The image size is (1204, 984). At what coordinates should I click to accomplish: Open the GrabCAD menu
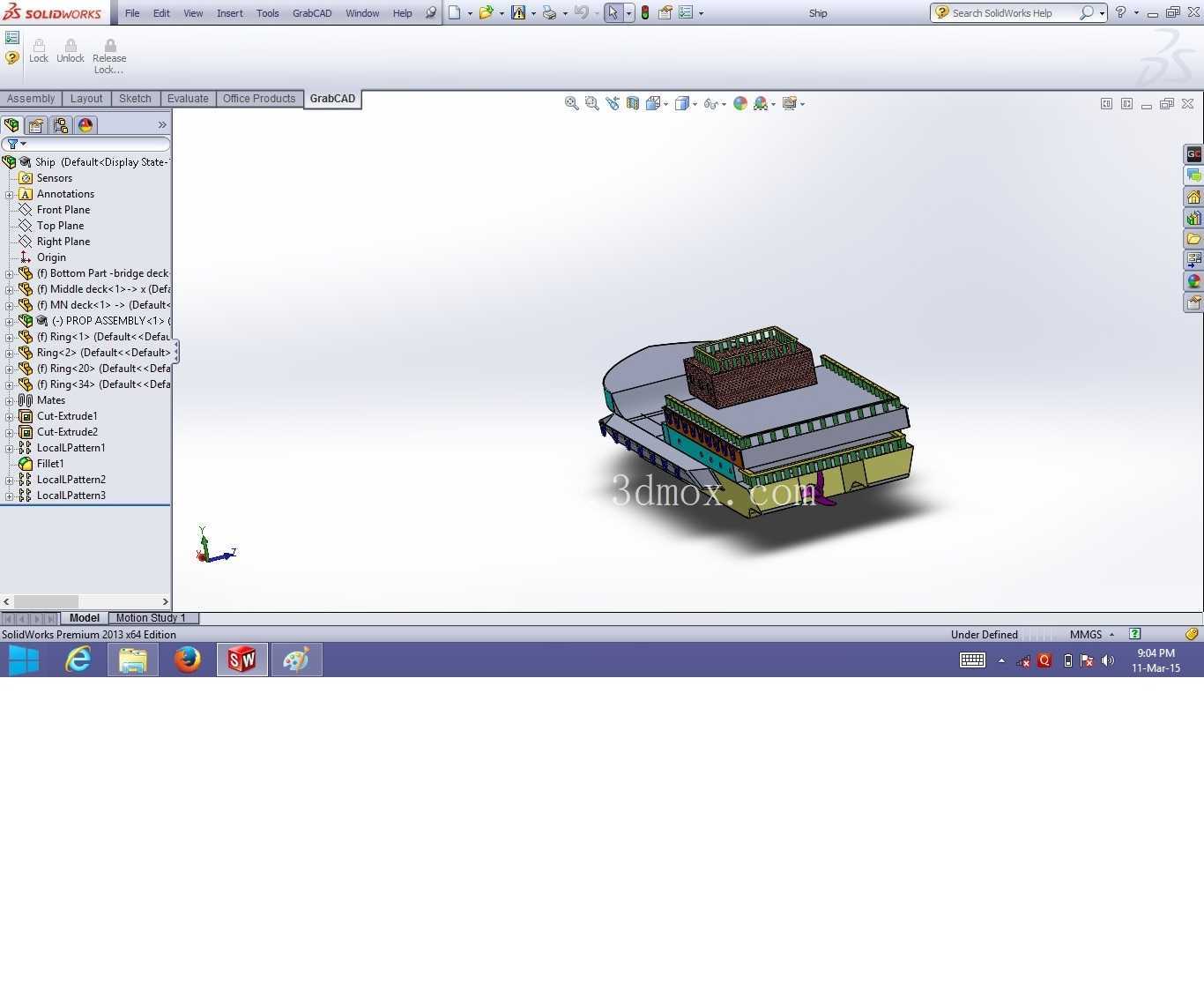coord(312,13)
